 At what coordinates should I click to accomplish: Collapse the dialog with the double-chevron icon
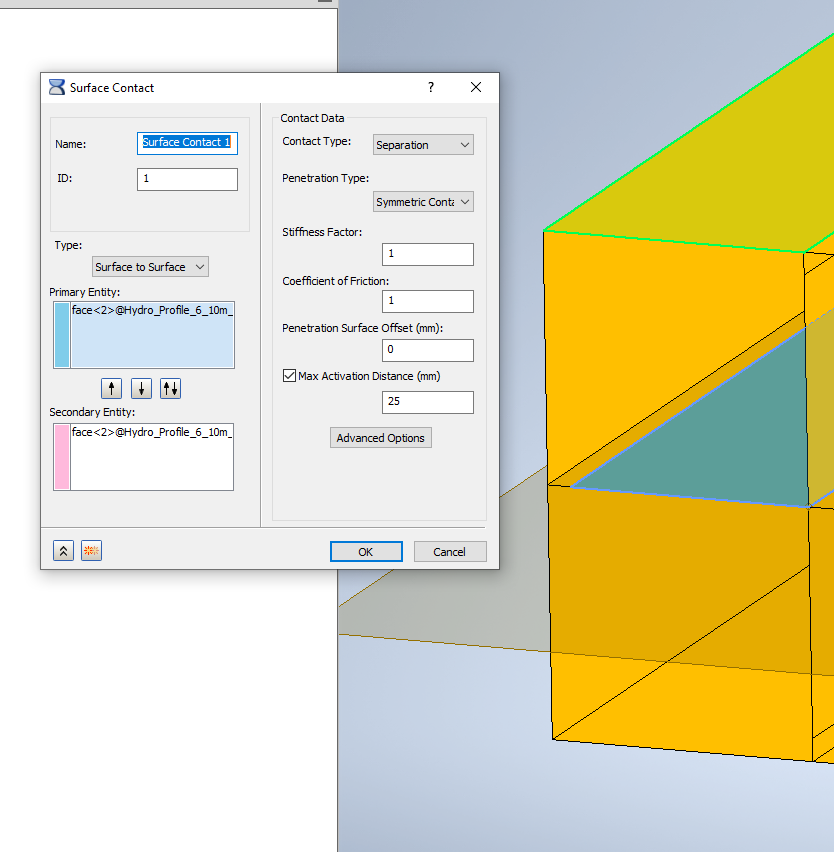click(63, 550)
